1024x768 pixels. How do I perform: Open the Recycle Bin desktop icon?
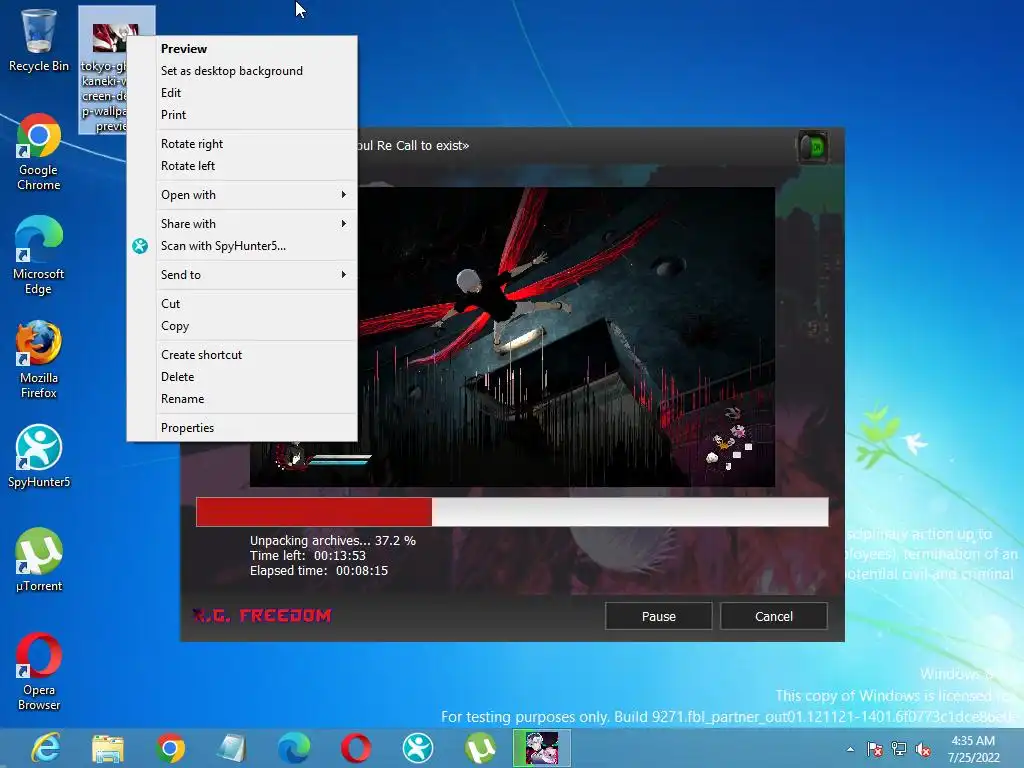click(x=39, y=39)
